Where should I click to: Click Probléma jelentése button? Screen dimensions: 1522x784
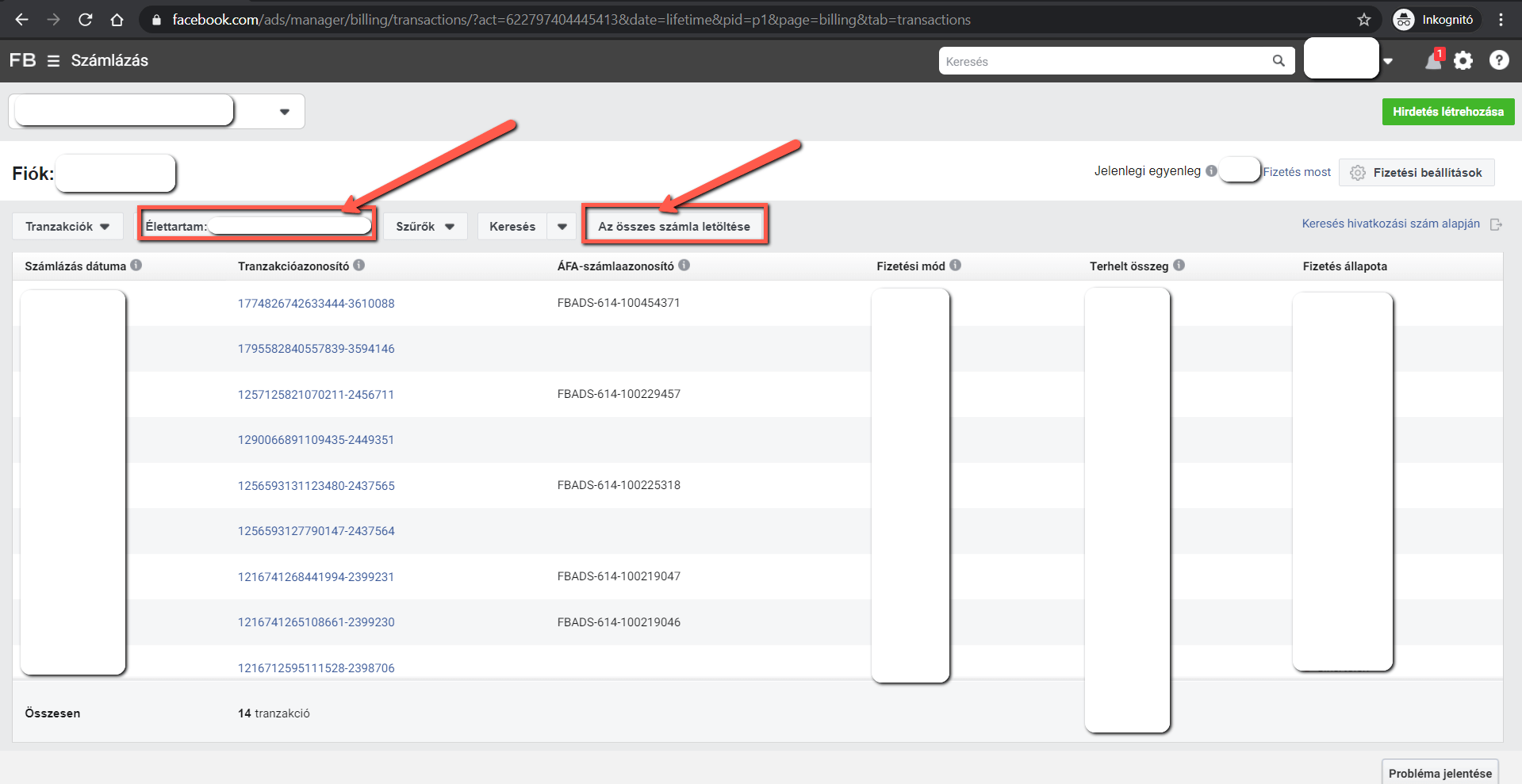click(1440, 773)
